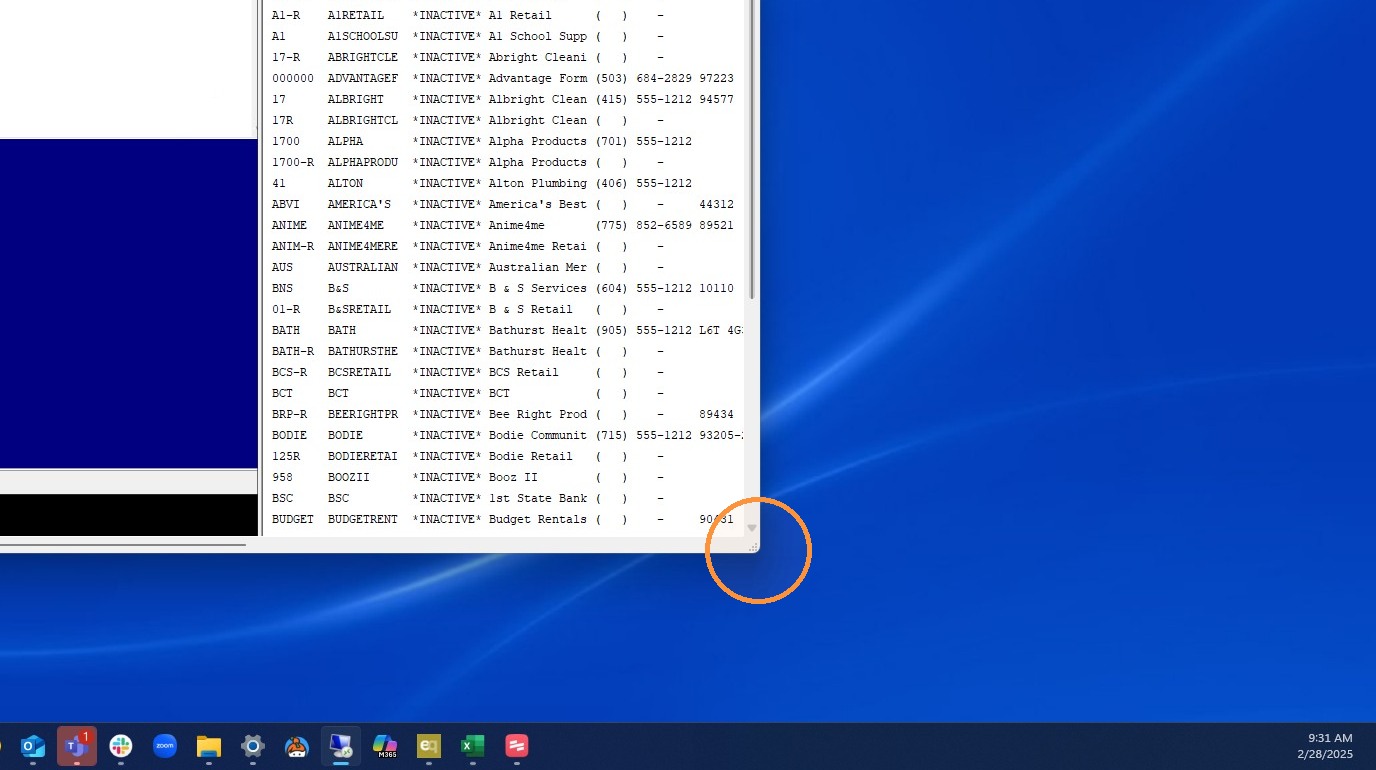Show calendar via the 9:31 AM clock
The height and width of the screenshot is (770, 1376).
(1325, 746)
